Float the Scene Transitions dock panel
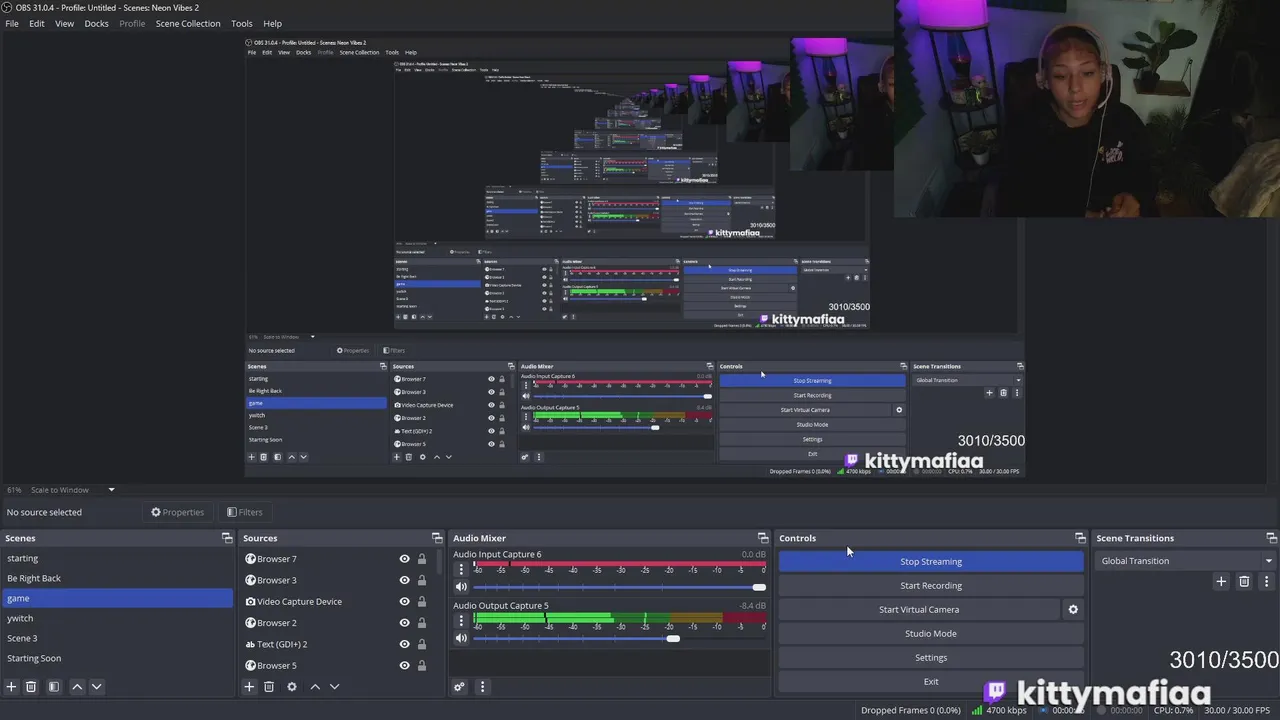The width and height of the screenshot is (1280, 720). click(x=1271, y=538)
